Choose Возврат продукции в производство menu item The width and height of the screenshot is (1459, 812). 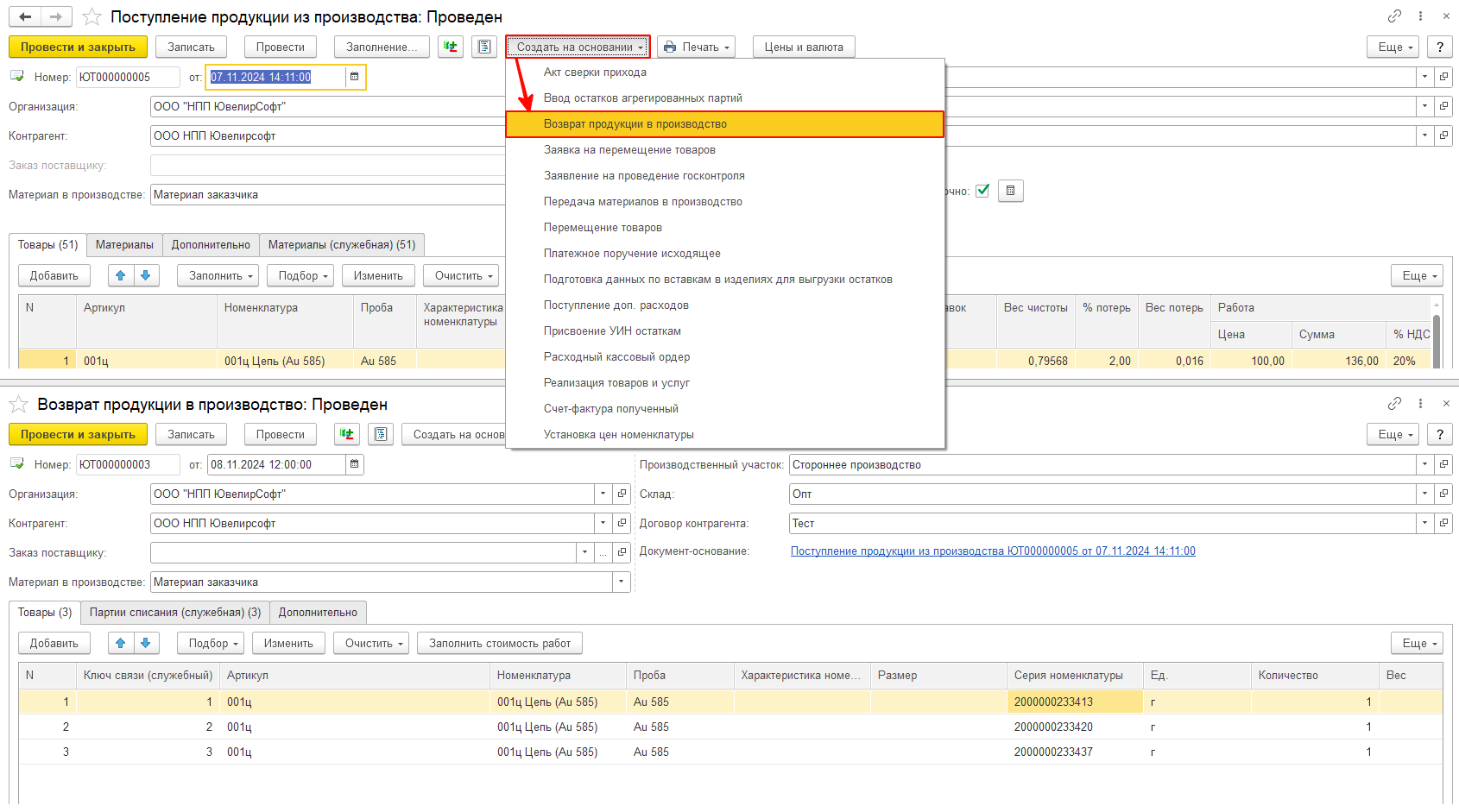[x=724, y=124]
